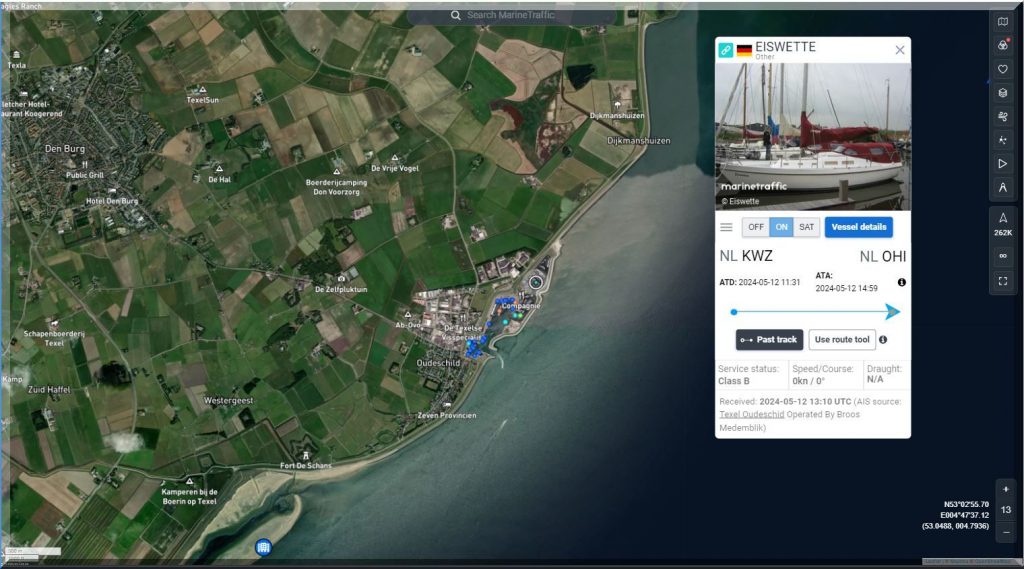This screenshot has width=1024, height=569.
Task: Open the map type icon in sidebar
Action: click(x=1003, y=22)
